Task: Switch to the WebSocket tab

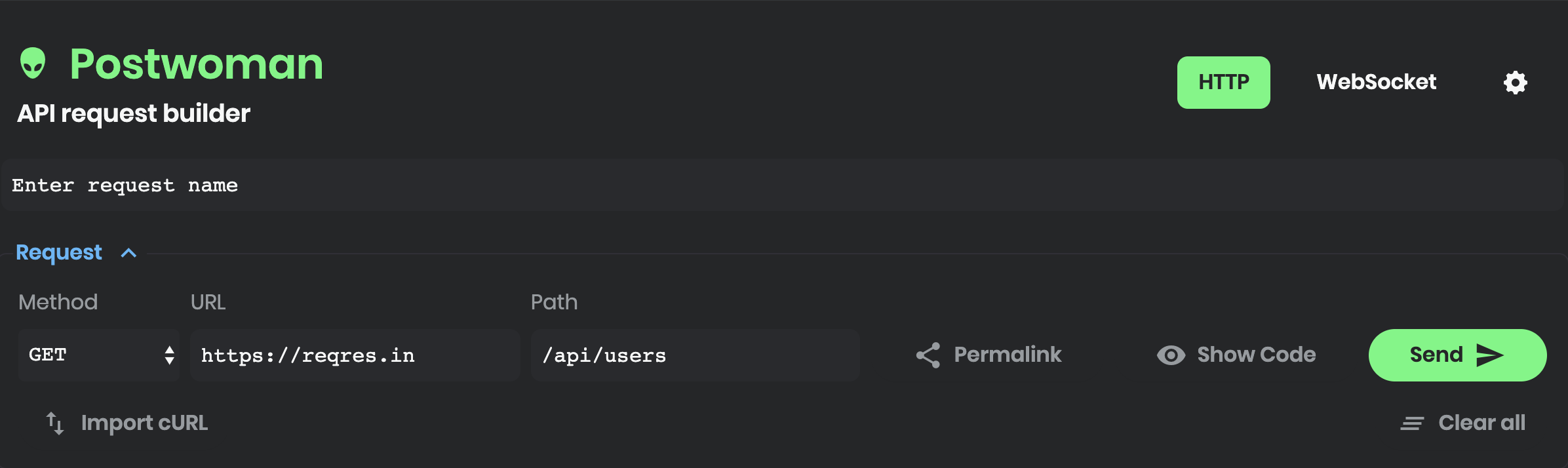Action: (1375, 82)
